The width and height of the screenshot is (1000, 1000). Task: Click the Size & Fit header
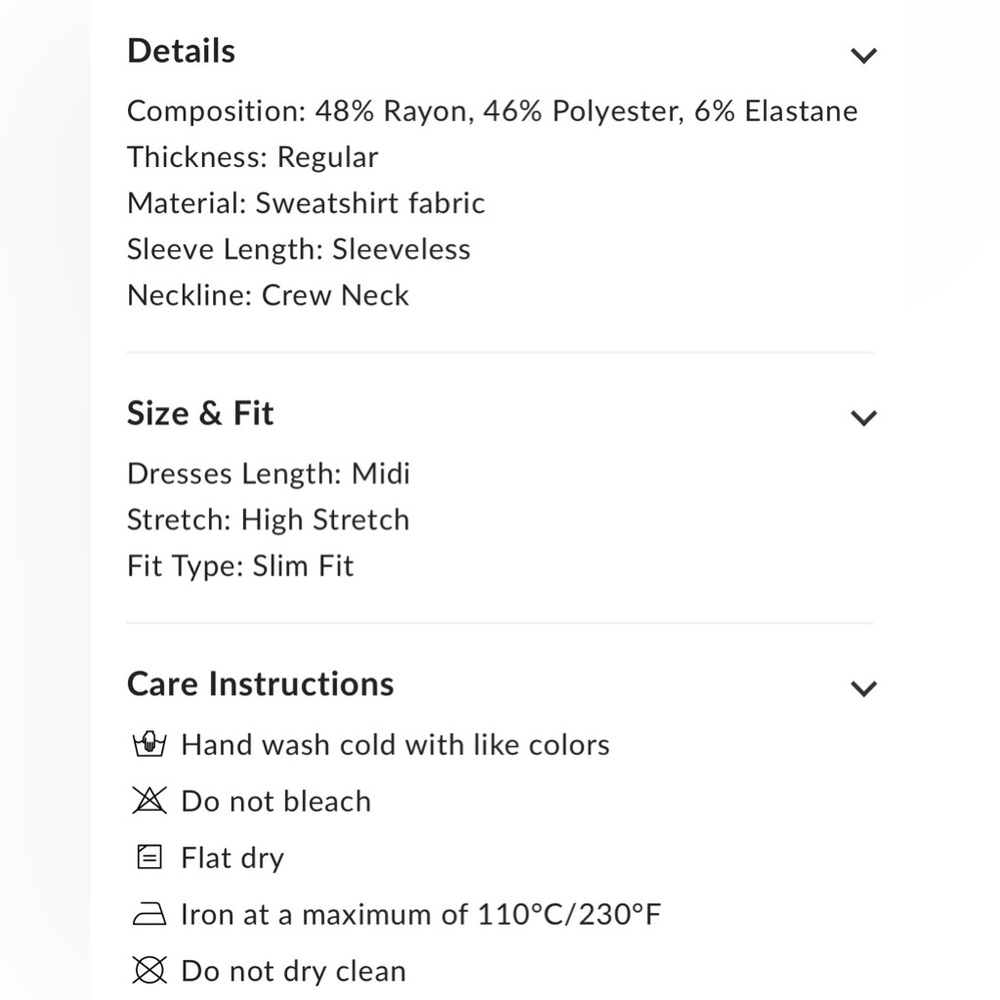coord(200,413)
